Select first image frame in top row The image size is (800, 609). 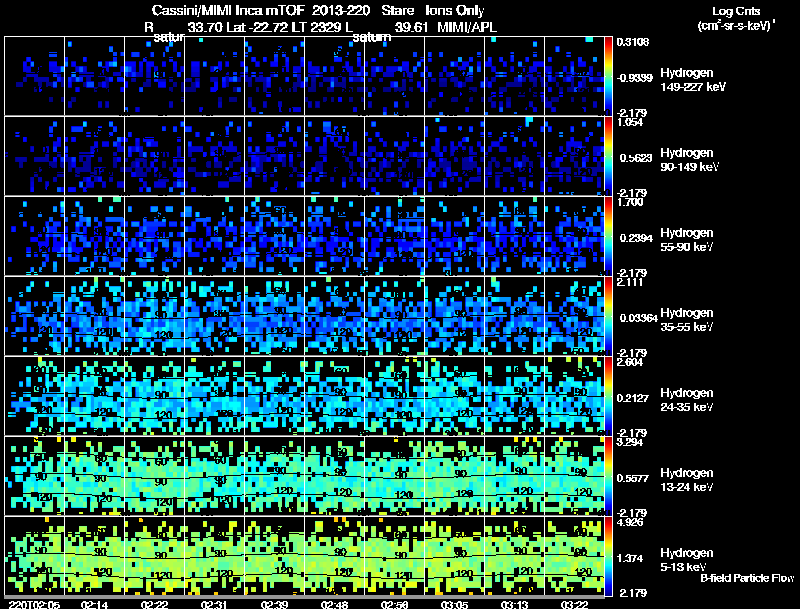tap(35, 75)
